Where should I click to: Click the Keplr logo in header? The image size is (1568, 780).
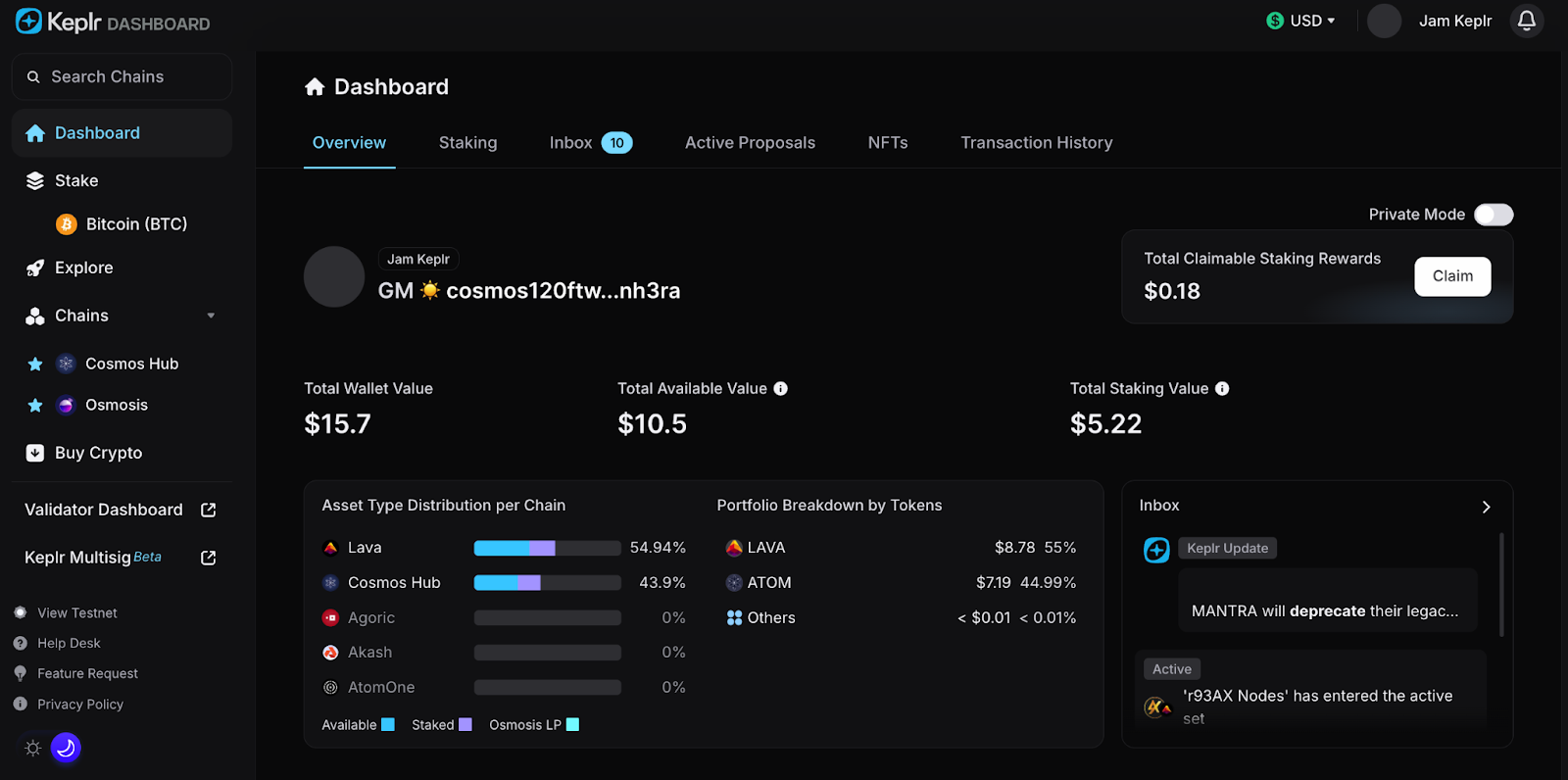pos(29,22)
